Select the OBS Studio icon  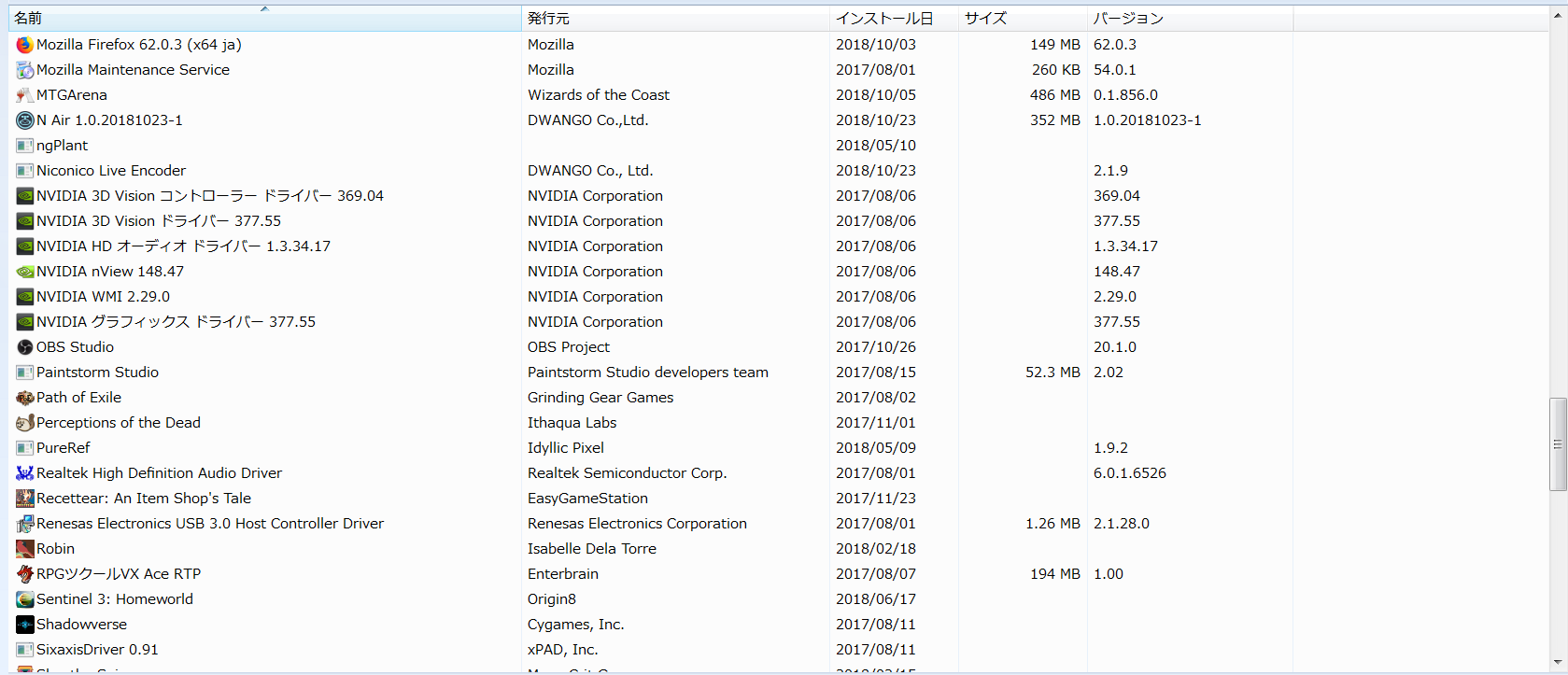click(25, 347)
